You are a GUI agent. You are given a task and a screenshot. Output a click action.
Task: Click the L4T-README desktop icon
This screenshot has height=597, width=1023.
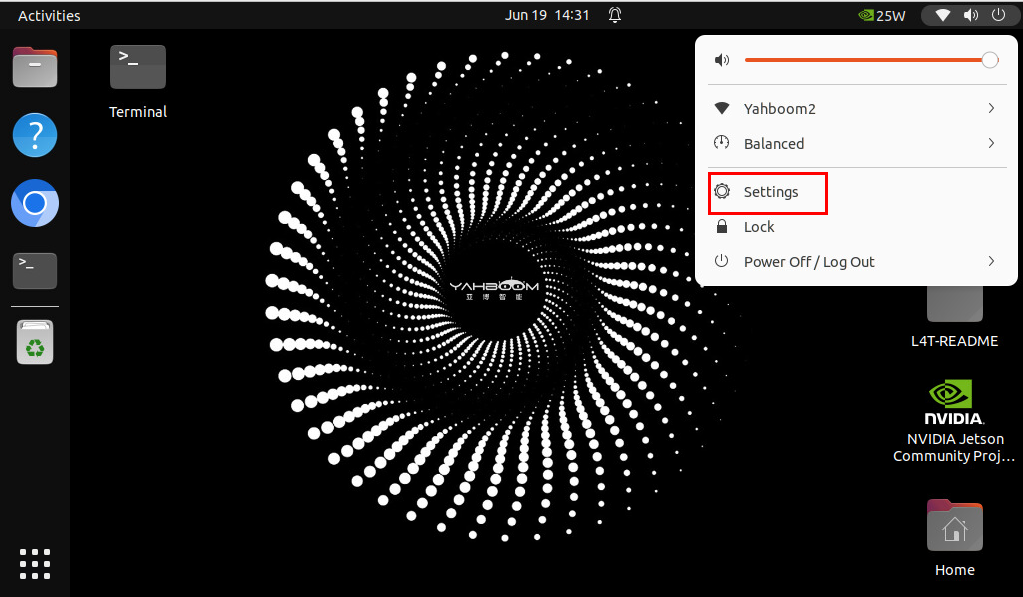[x=954, y=310]
